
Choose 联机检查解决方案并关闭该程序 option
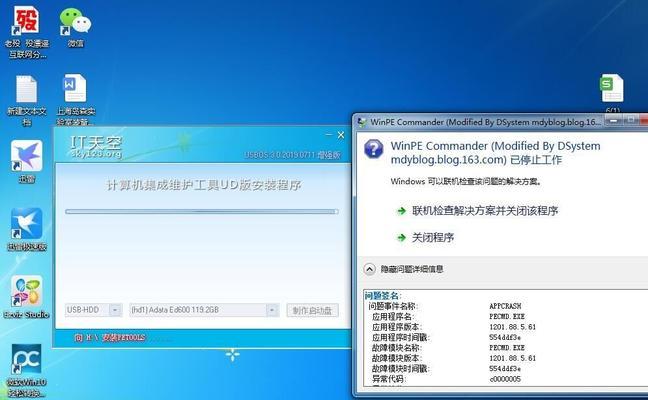(x=485, y=211)
